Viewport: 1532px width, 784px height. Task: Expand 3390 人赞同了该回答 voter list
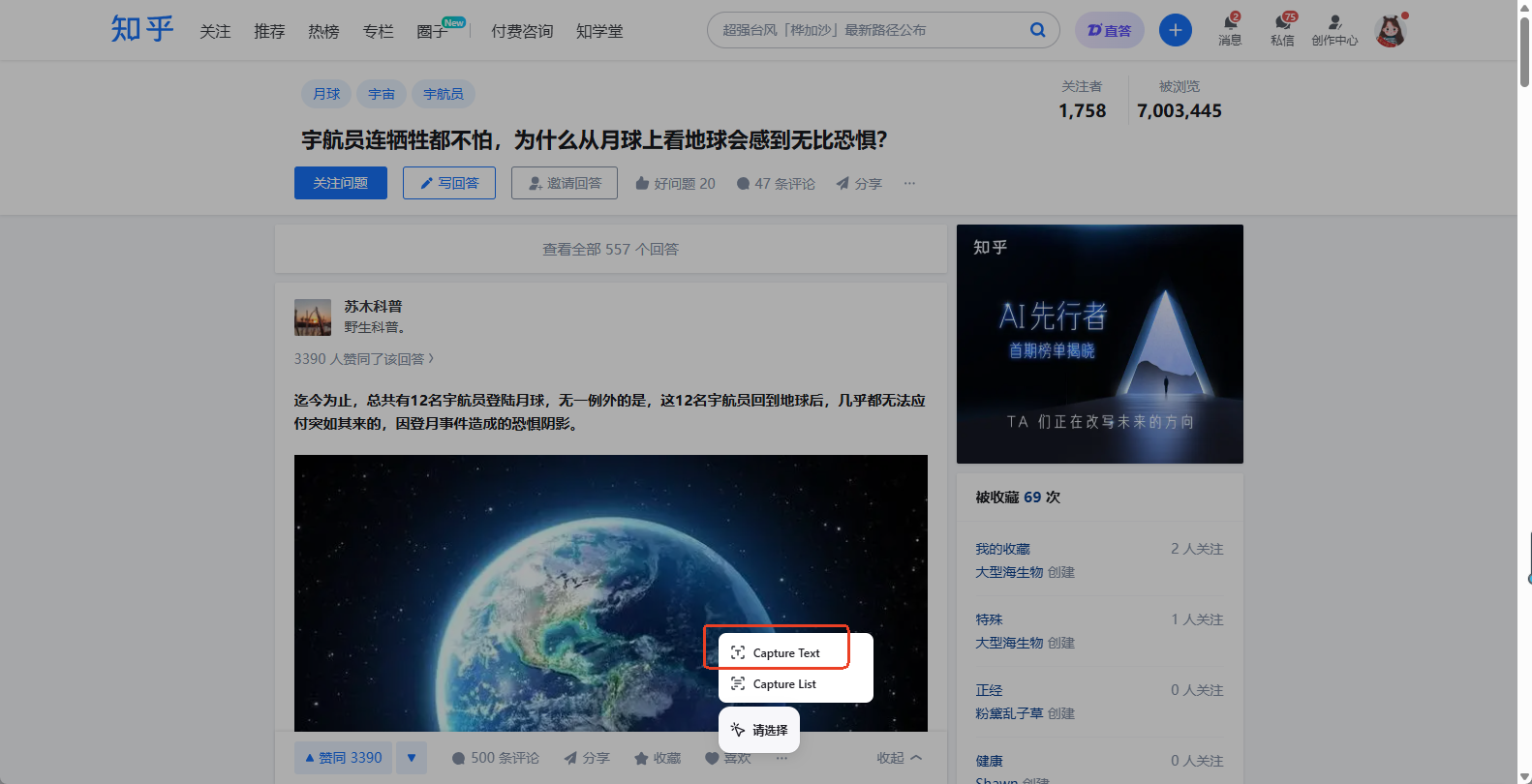[364, 359]
